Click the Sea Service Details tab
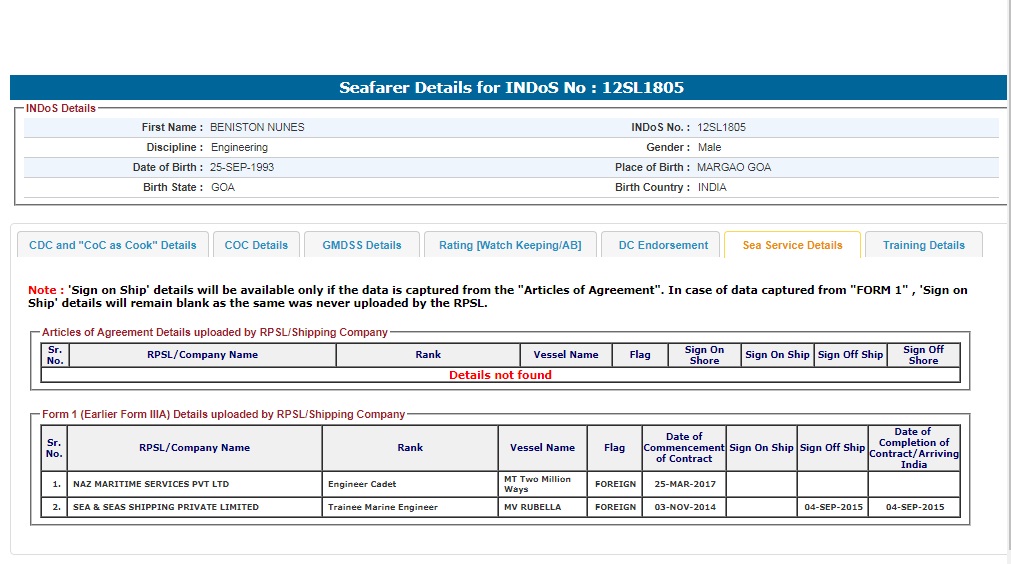This screenshot has height=564, width=1011. point(792,245)
